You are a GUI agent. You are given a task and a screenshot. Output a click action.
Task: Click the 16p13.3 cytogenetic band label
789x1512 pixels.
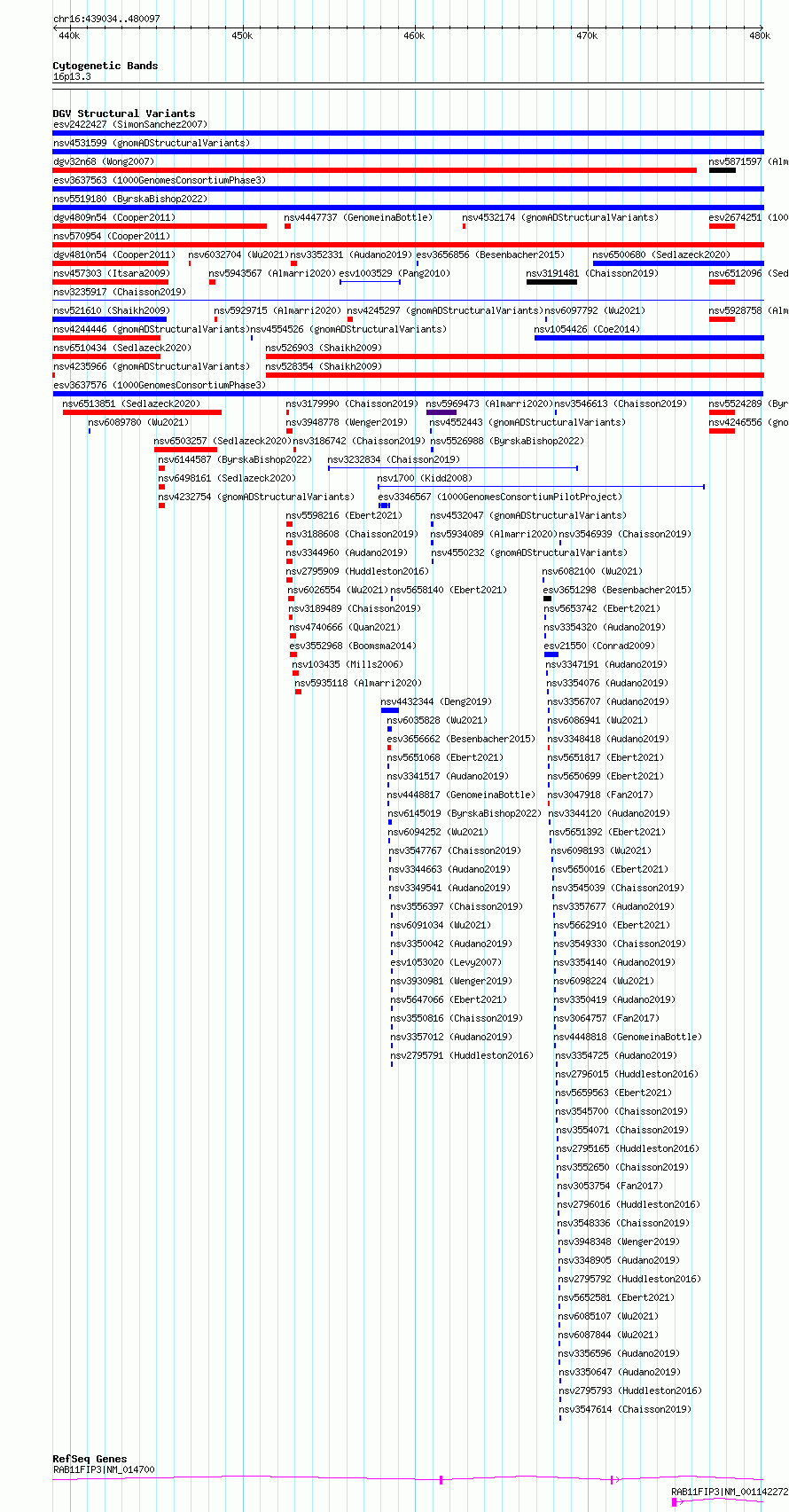tap(72, 77)
